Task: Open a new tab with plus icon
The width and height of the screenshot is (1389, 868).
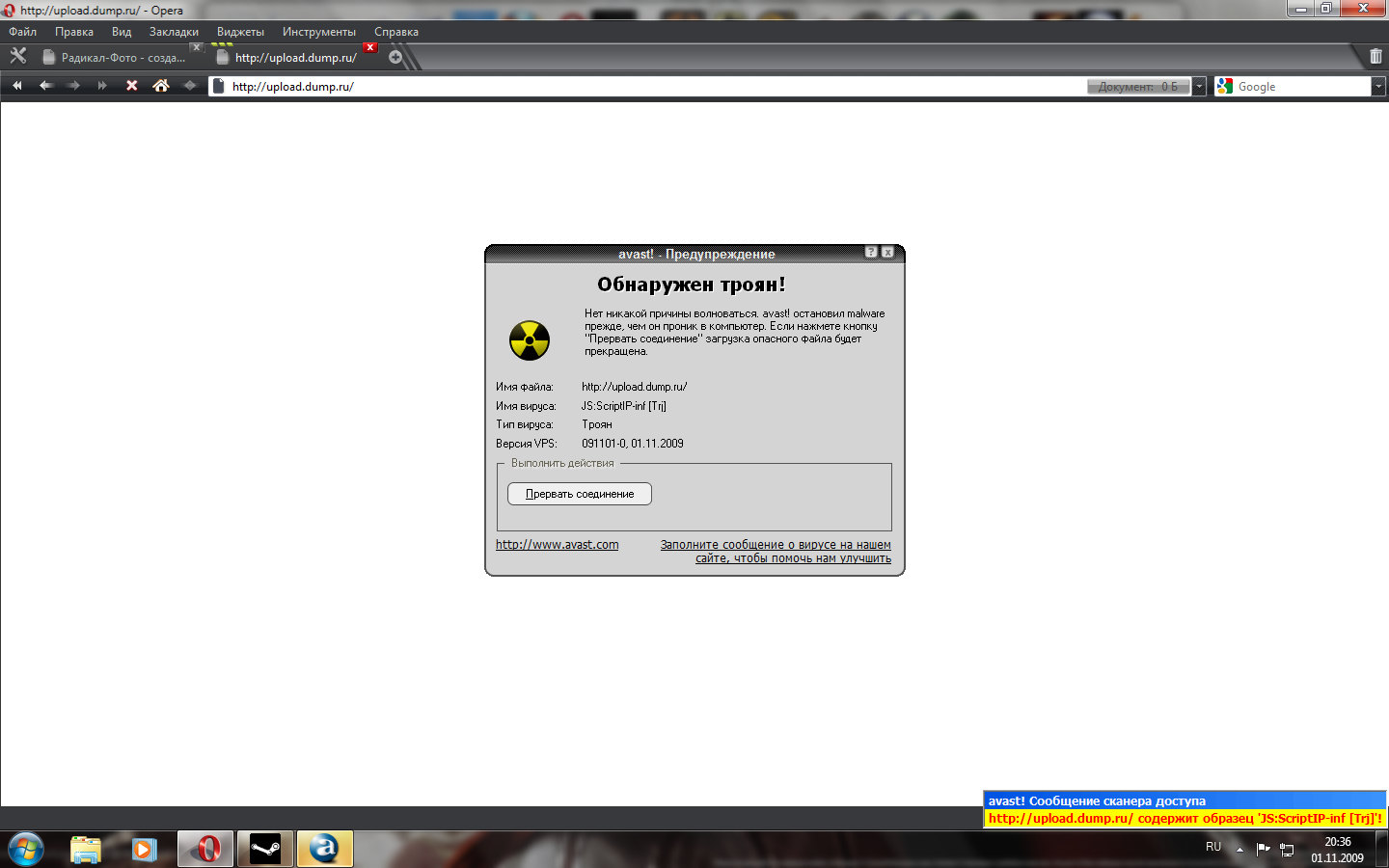Action: point(395,57)
